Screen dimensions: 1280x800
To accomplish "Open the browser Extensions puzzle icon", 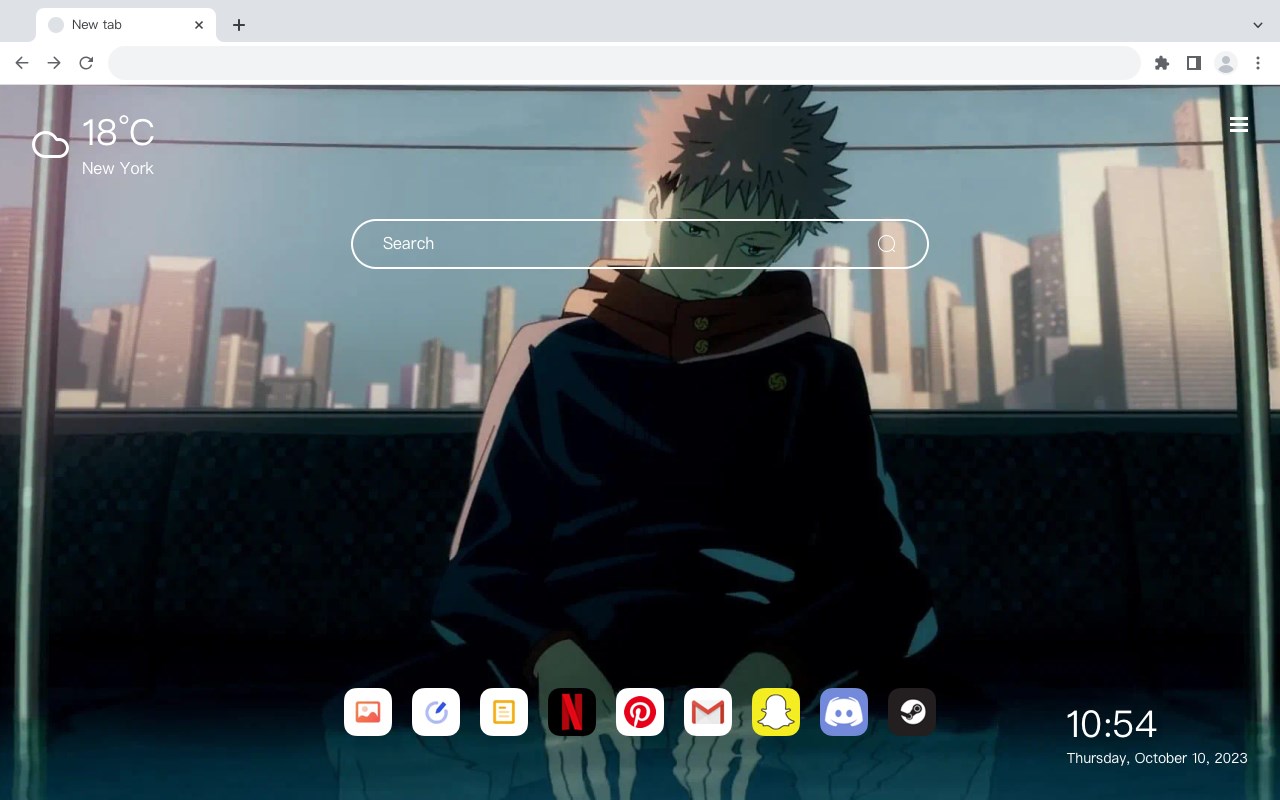I will coord(1161,63).
